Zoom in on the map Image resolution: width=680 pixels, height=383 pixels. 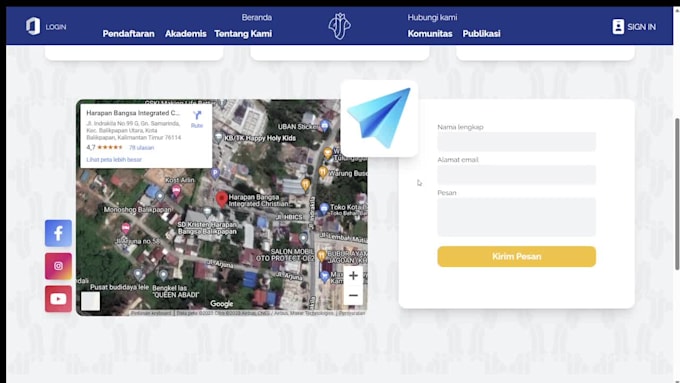353,275
